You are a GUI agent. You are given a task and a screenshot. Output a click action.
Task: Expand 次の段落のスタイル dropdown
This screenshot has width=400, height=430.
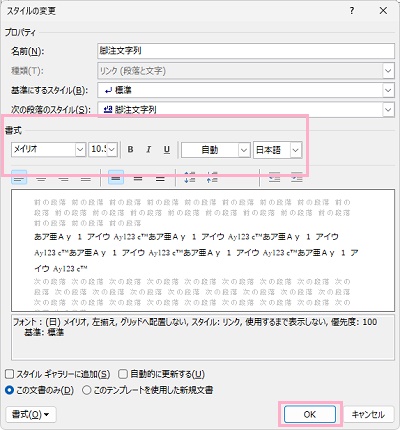[388, 109]
